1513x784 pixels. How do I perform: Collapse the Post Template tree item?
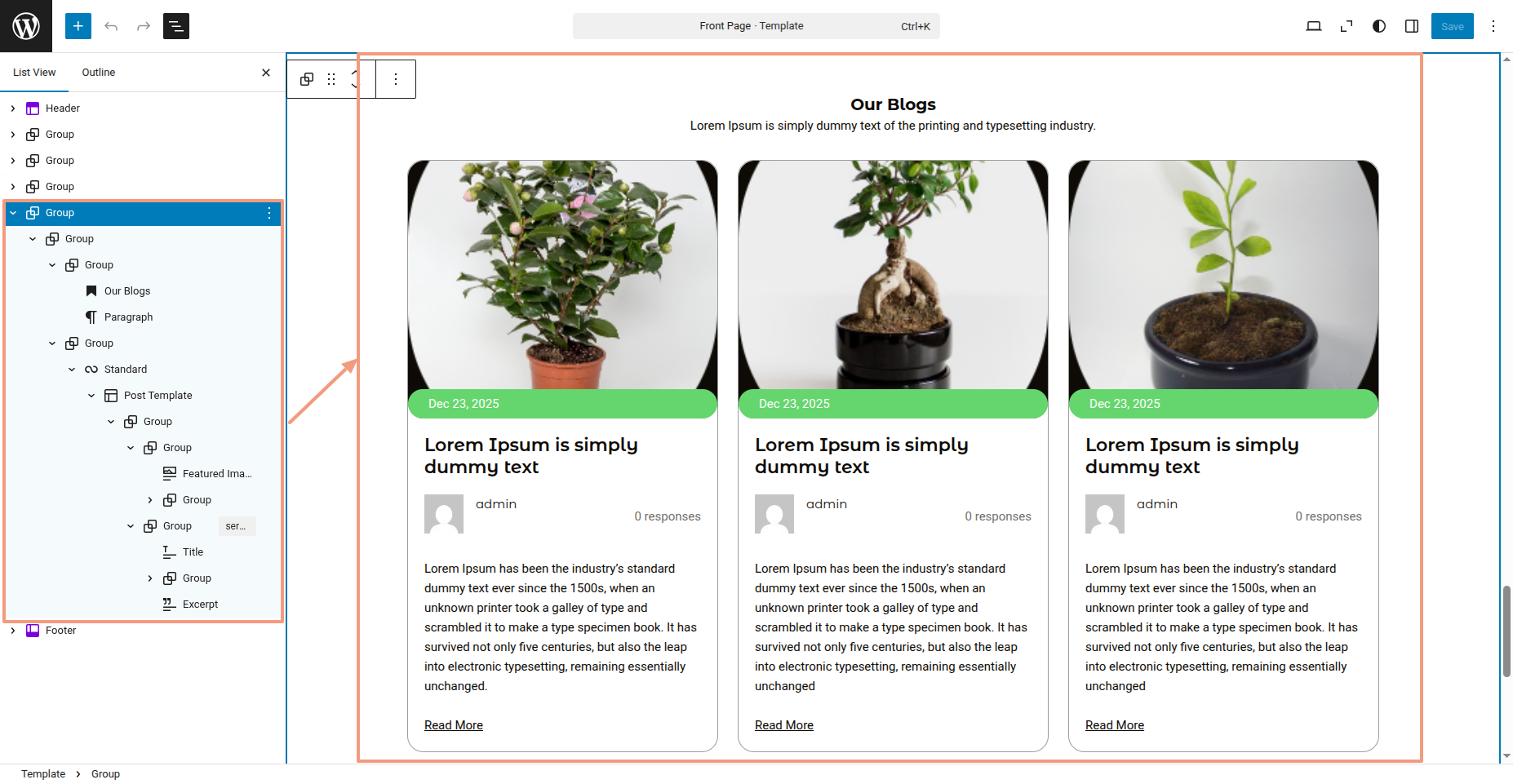[91, 396]
